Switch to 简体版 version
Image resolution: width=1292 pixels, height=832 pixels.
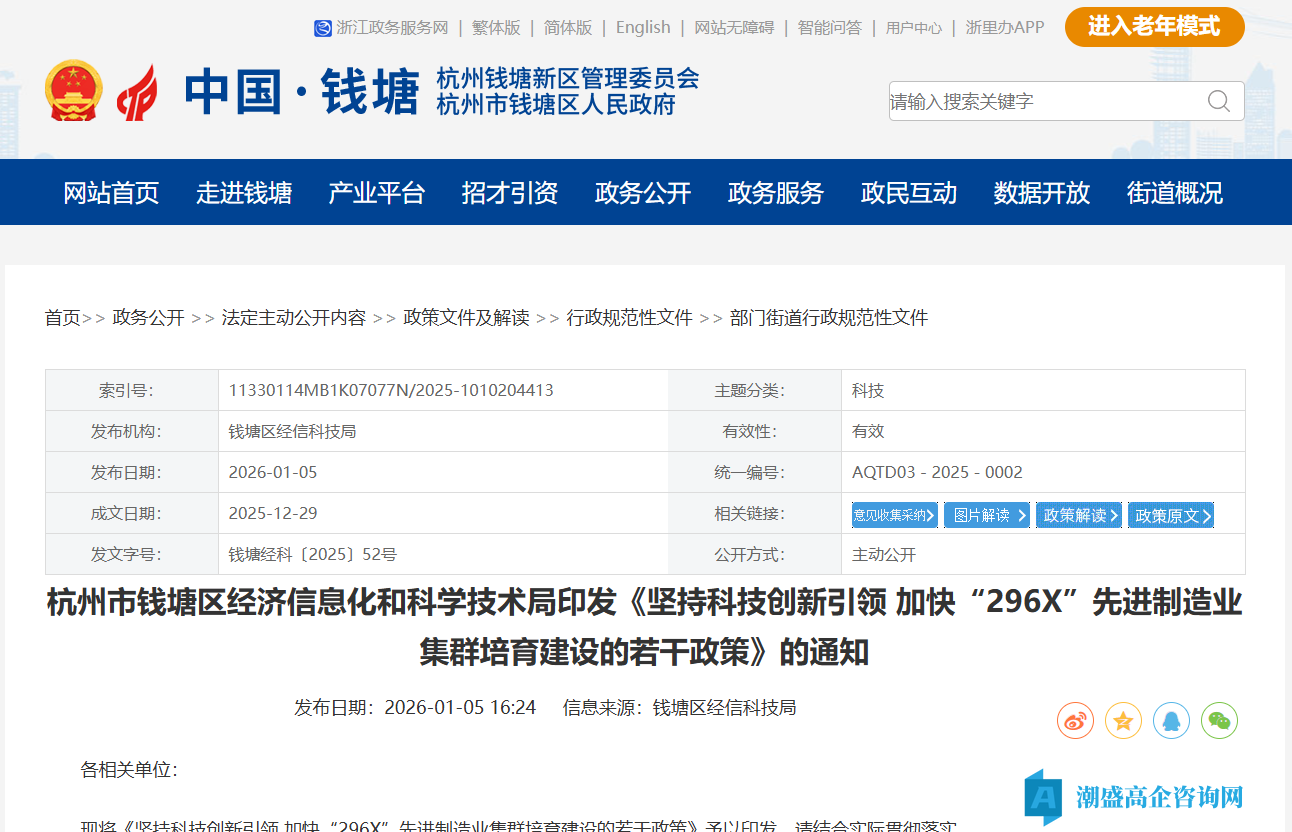tap(568, 28)
